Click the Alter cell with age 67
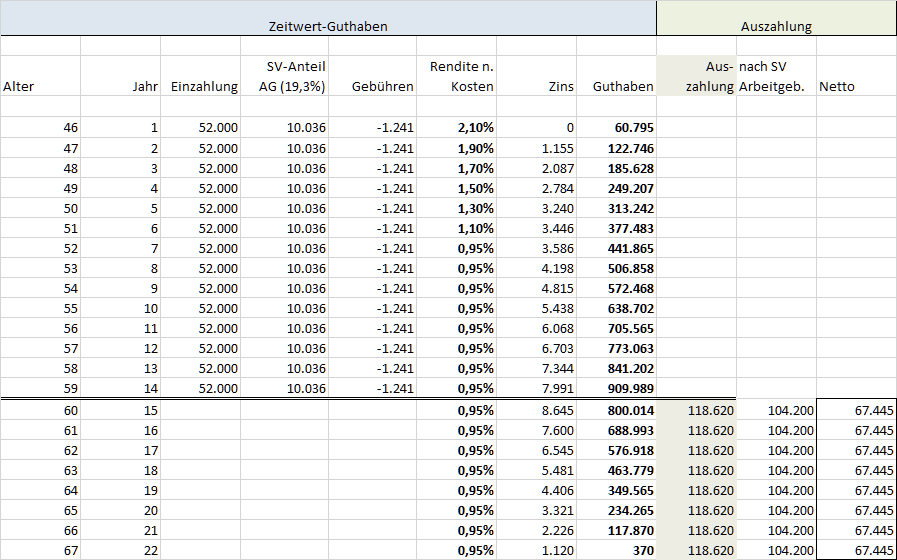 [40, 550]
